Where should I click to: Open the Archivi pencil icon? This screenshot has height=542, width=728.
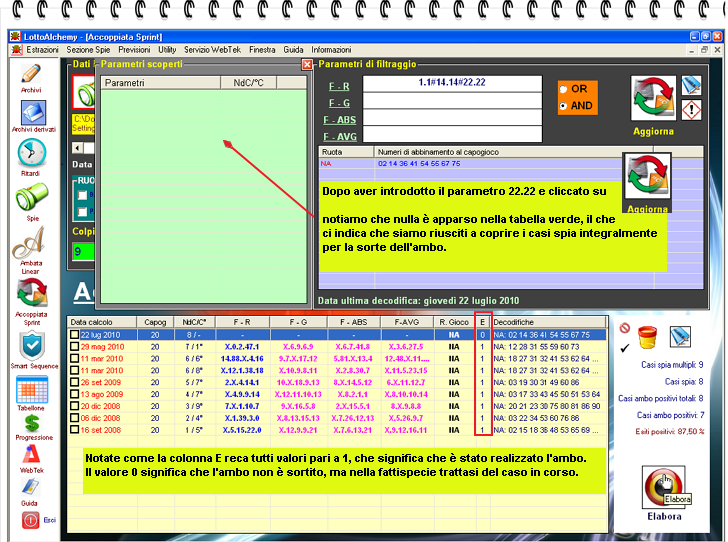click(x=31, y=73)
